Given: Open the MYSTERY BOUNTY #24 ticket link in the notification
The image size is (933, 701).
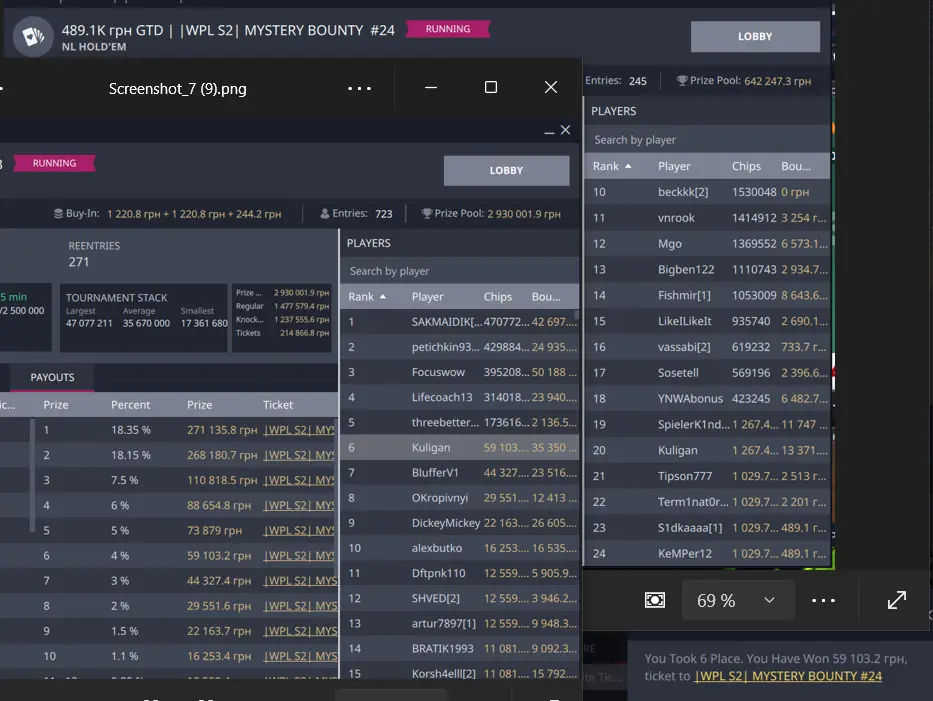Looking at the screenshot, I should pyautogui.click(x=788, y=676).
